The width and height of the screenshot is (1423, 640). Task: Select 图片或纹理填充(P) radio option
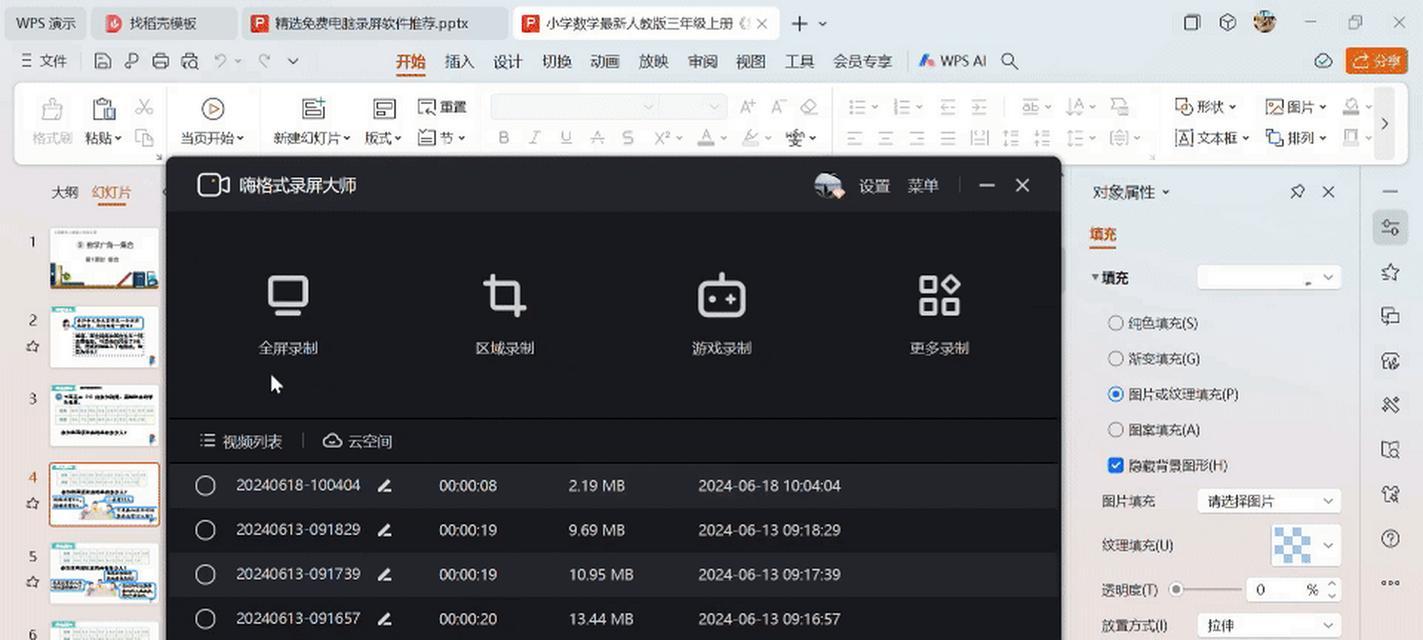coord(1173,394)
